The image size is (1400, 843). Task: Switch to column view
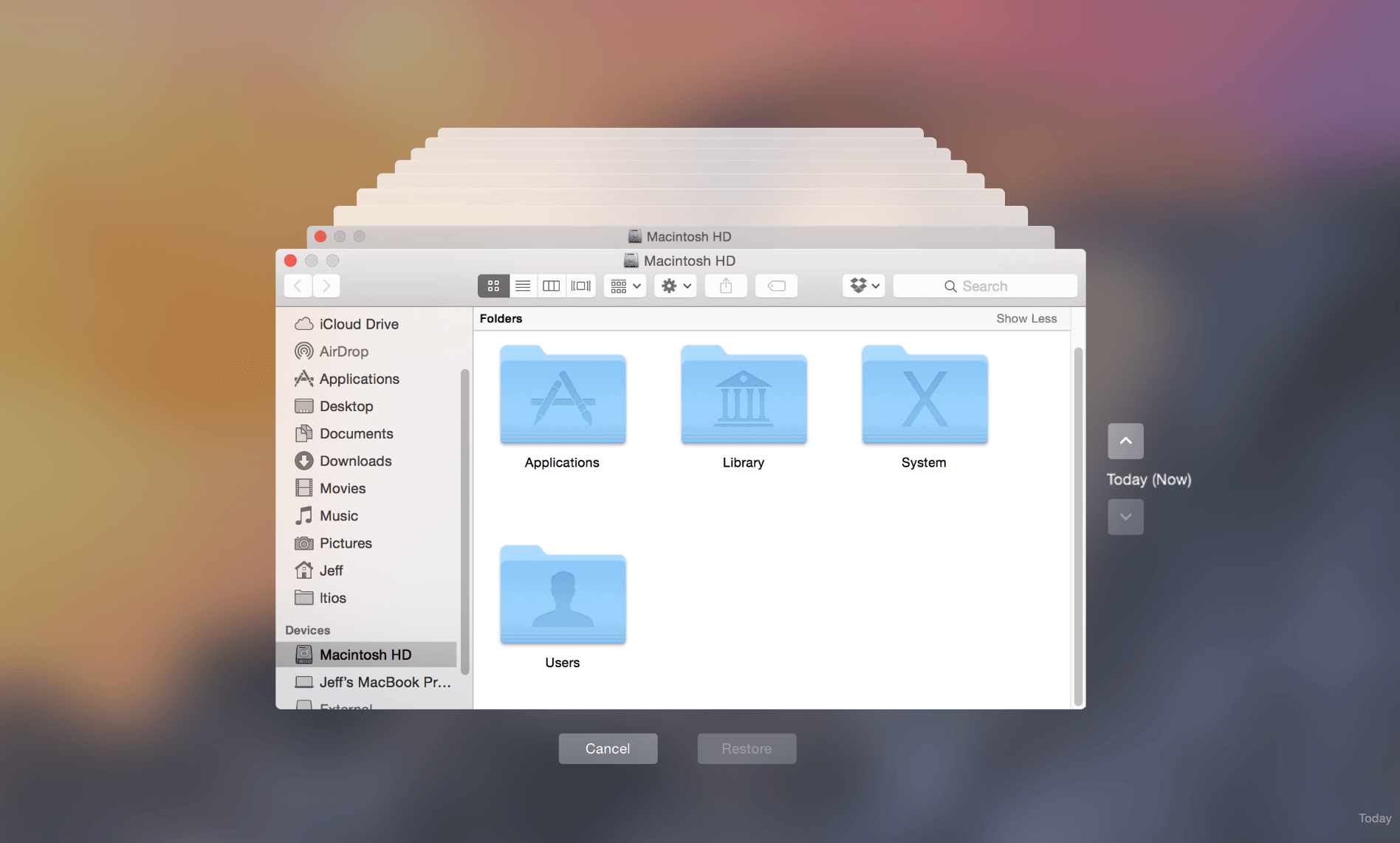552,286
